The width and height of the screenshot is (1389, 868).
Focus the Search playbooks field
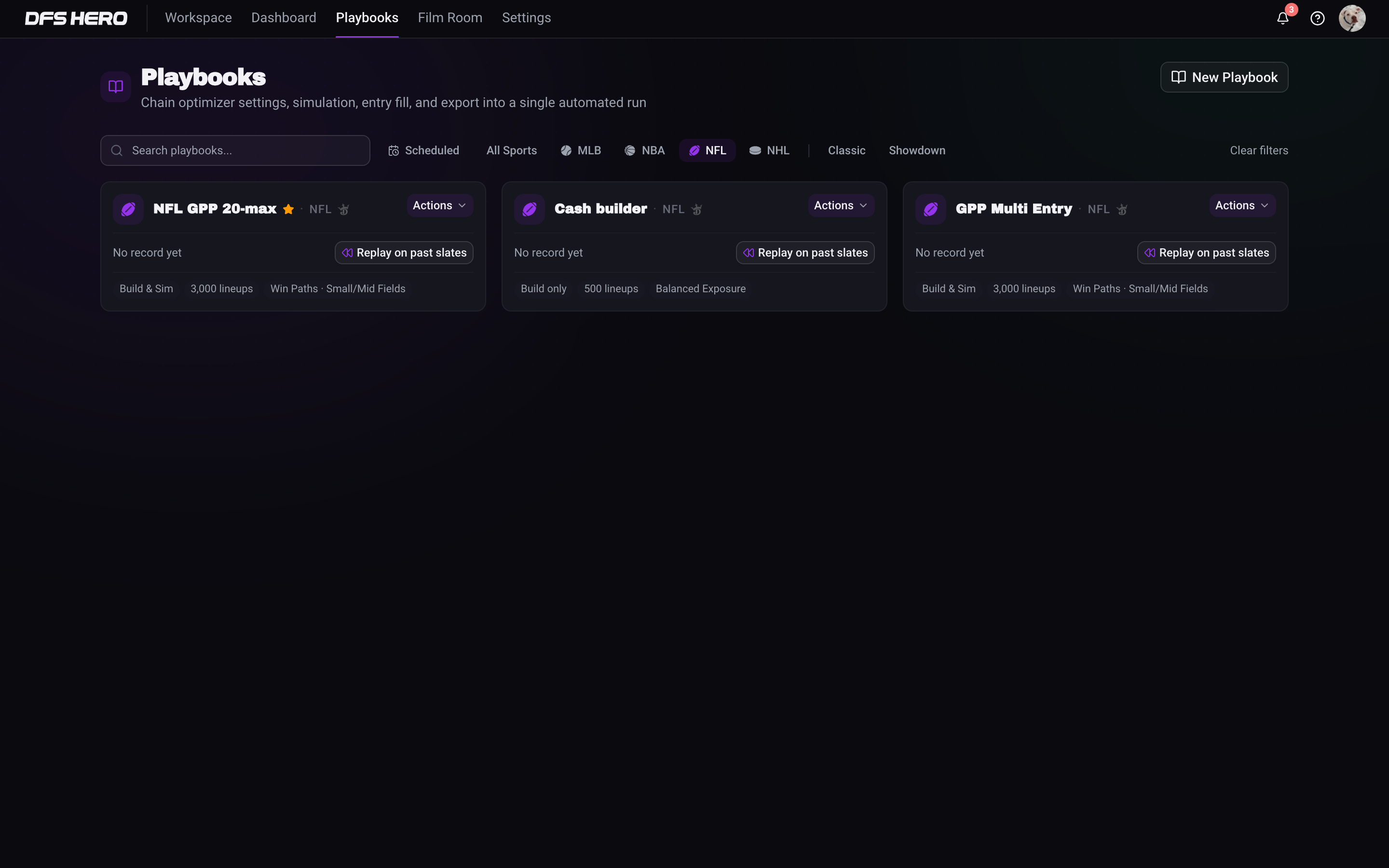click(235, 150)
